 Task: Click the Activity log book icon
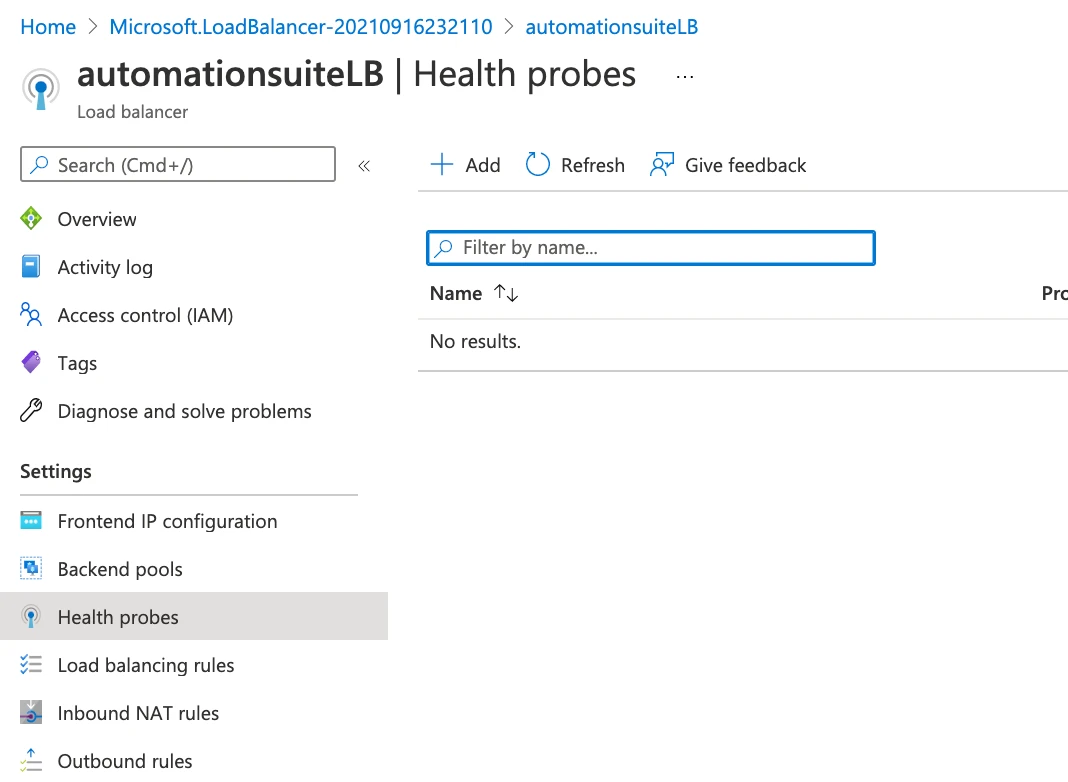31,266
